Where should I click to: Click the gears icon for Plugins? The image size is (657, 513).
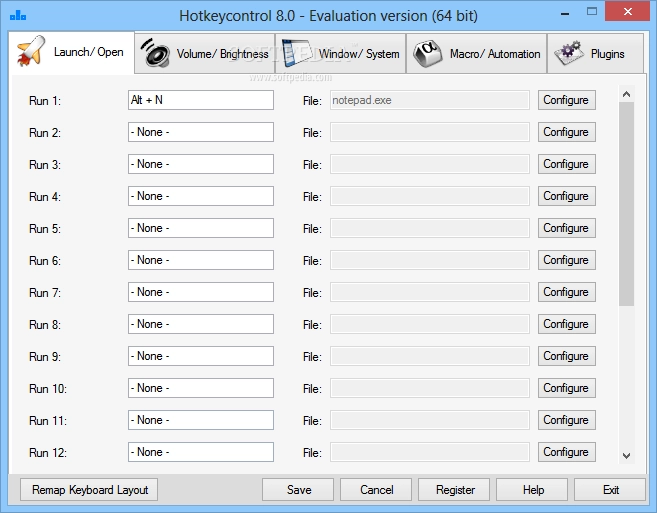pos(568,53)
